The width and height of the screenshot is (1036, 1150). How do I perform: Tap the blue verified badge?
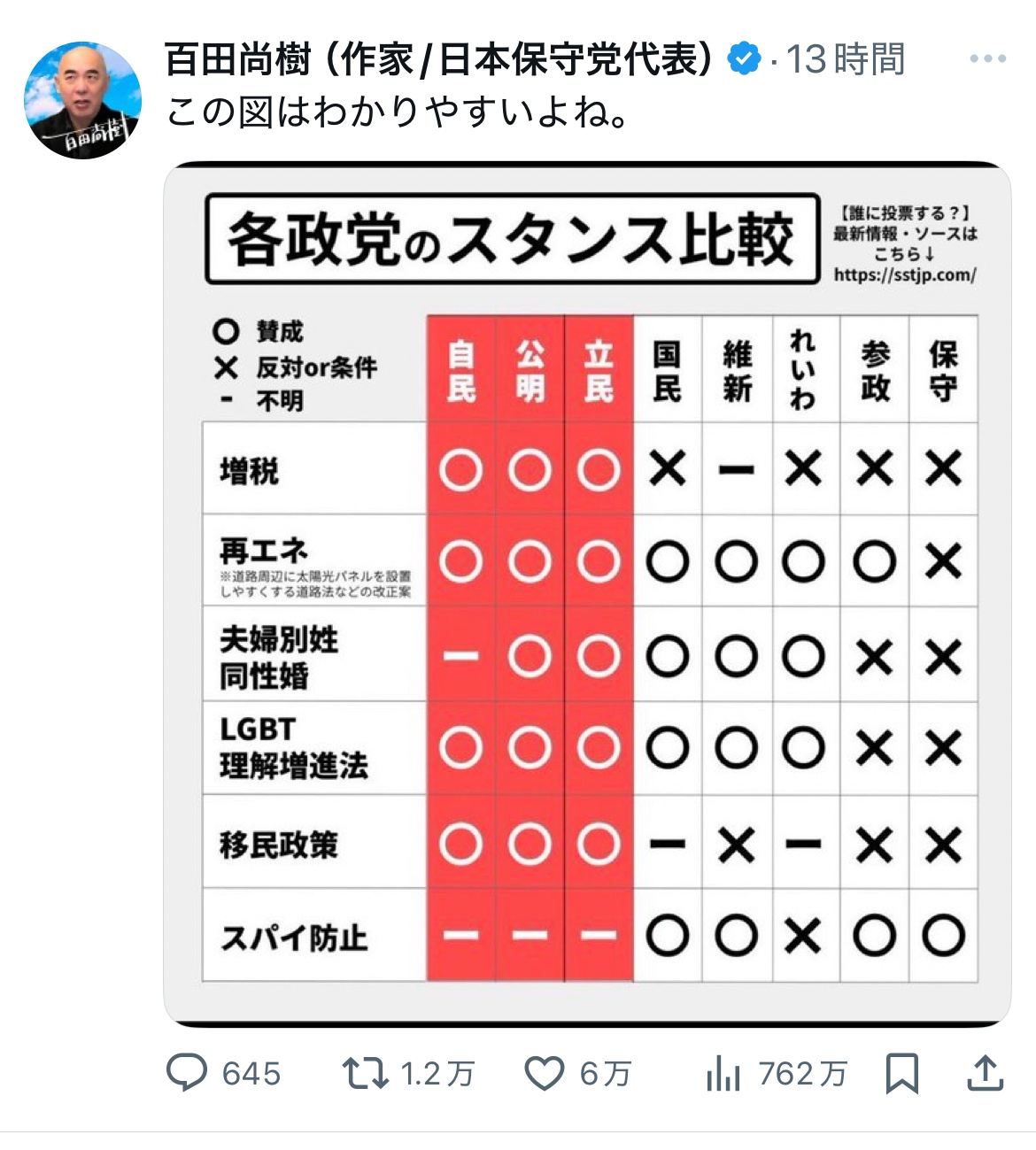point(744,59)
